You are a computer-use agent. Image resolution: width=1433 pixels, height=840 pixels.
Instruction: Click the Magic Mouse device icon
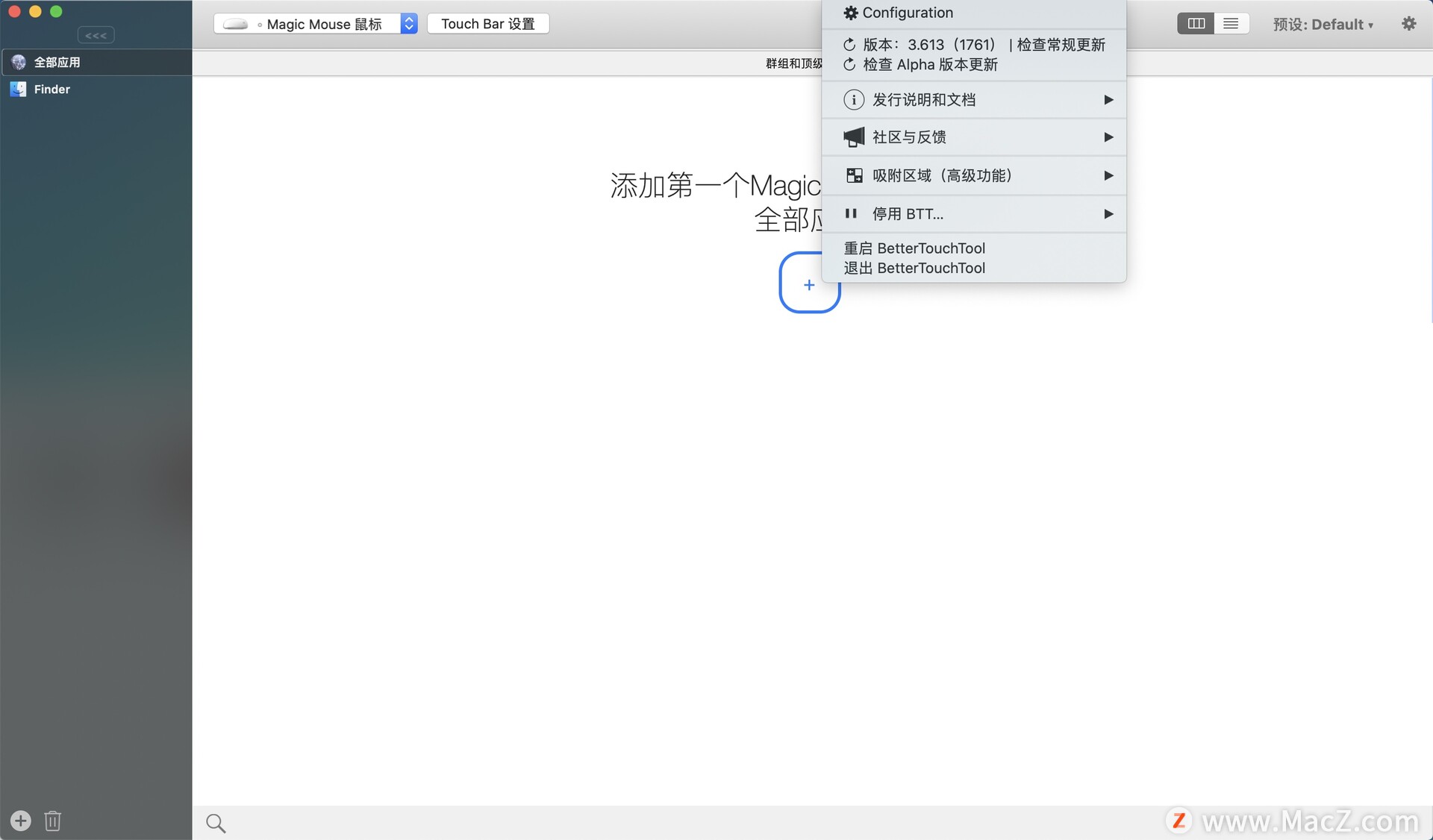coord(236,24)
